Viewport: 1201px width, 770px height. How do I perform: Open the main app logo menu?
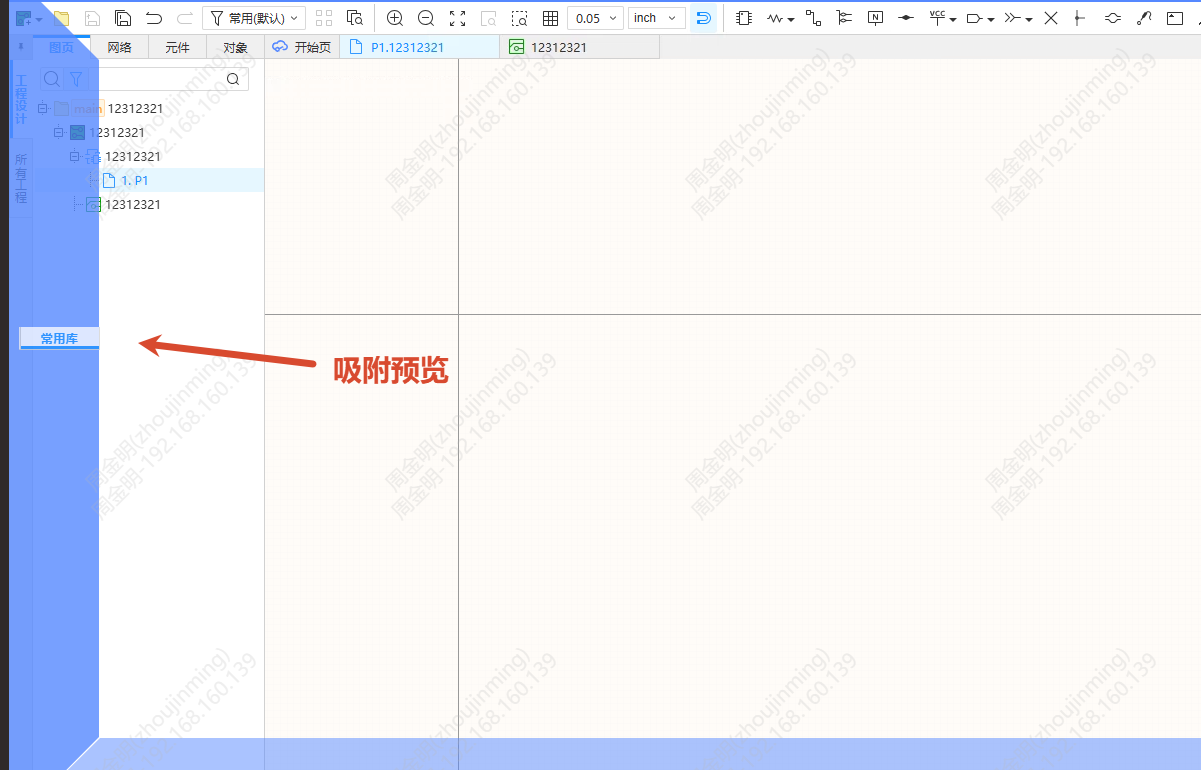24,18
